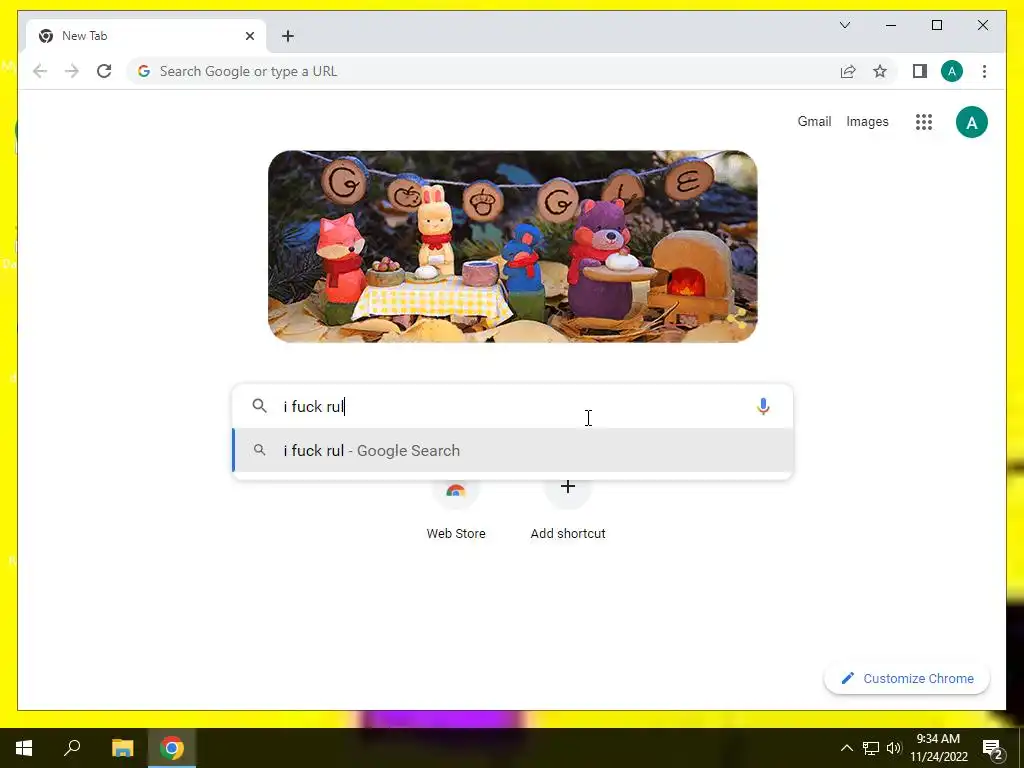This screenshot has width=1024, height=768.
Task: Open the Chrome profile avatar in toolbar
Action: (x=952, y=71)
